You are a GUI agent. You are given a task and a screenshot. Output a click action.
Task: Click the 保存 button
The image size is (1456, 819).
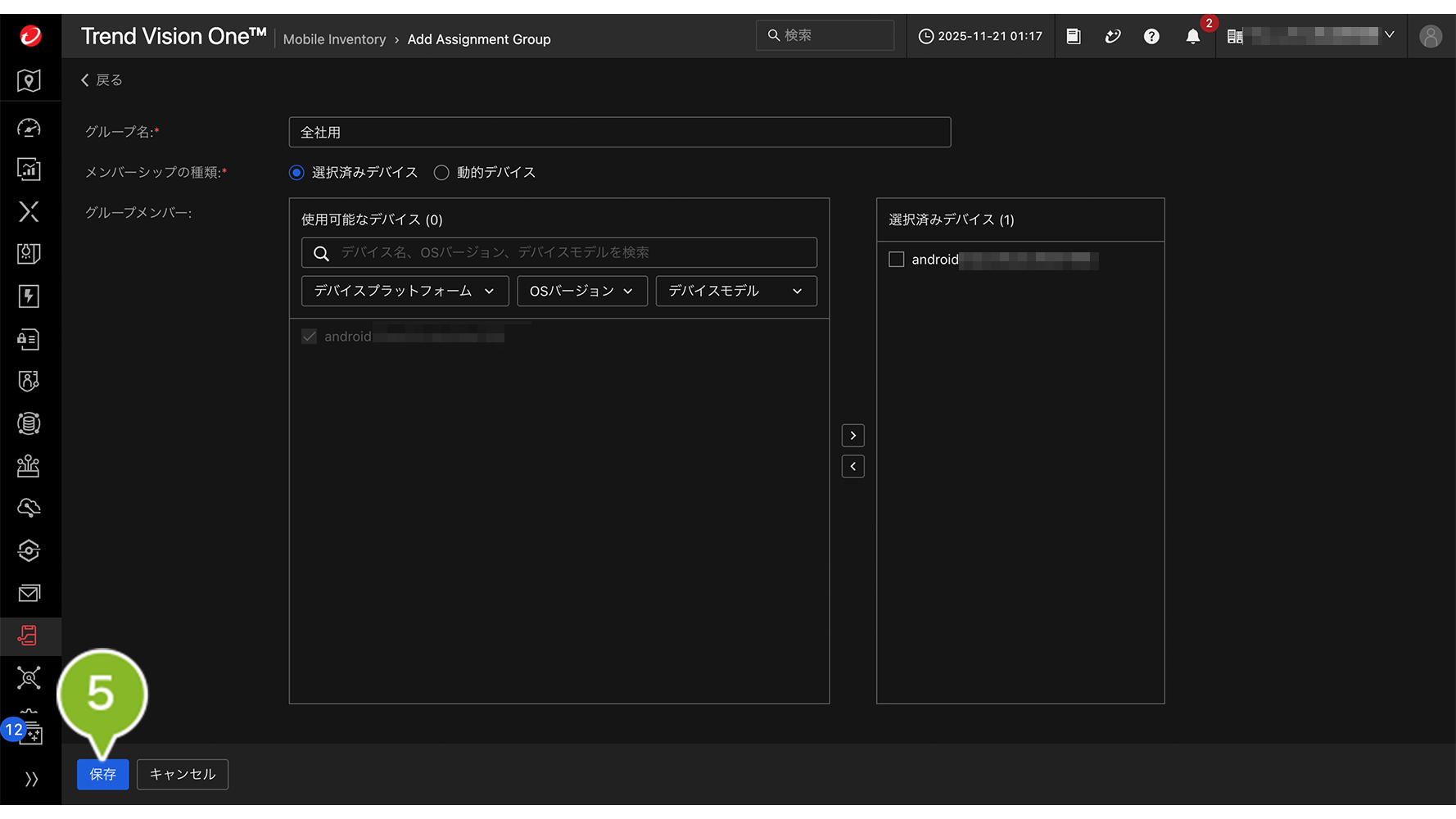102,775
